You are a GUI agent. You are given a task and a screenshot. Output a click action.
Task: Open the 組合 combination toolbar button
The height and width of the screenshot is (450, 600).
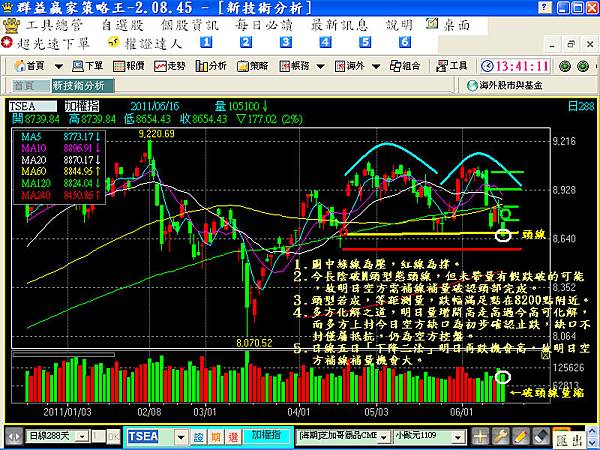404,66
